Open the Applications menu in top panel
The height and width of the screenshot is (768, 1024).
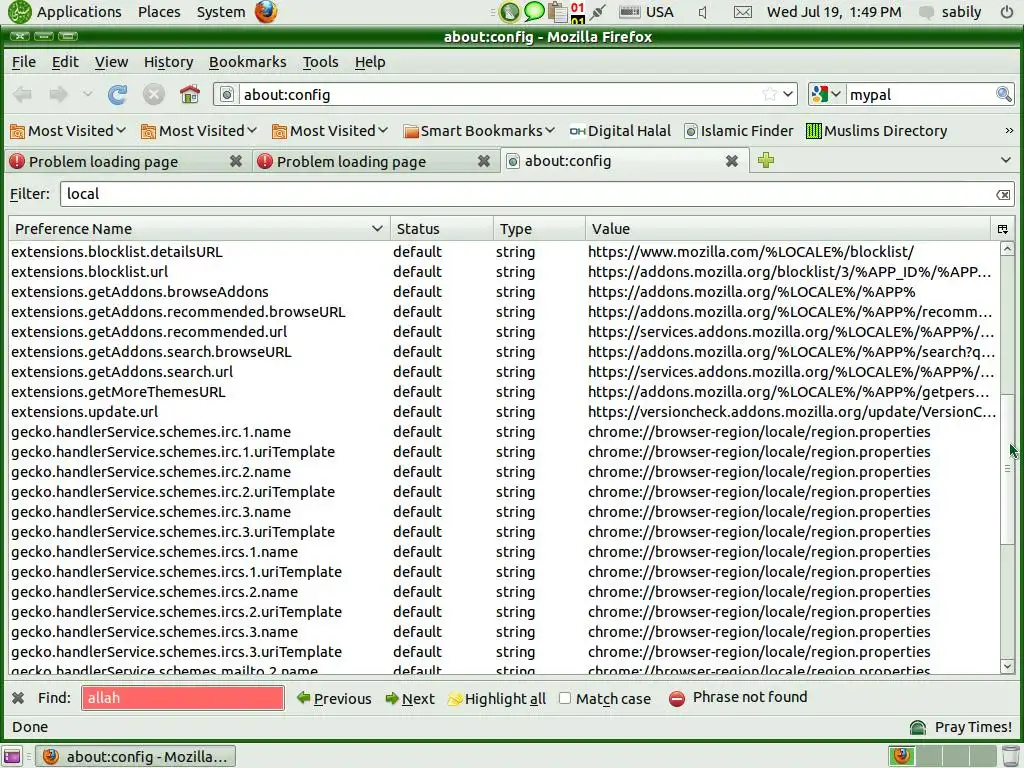67,12
